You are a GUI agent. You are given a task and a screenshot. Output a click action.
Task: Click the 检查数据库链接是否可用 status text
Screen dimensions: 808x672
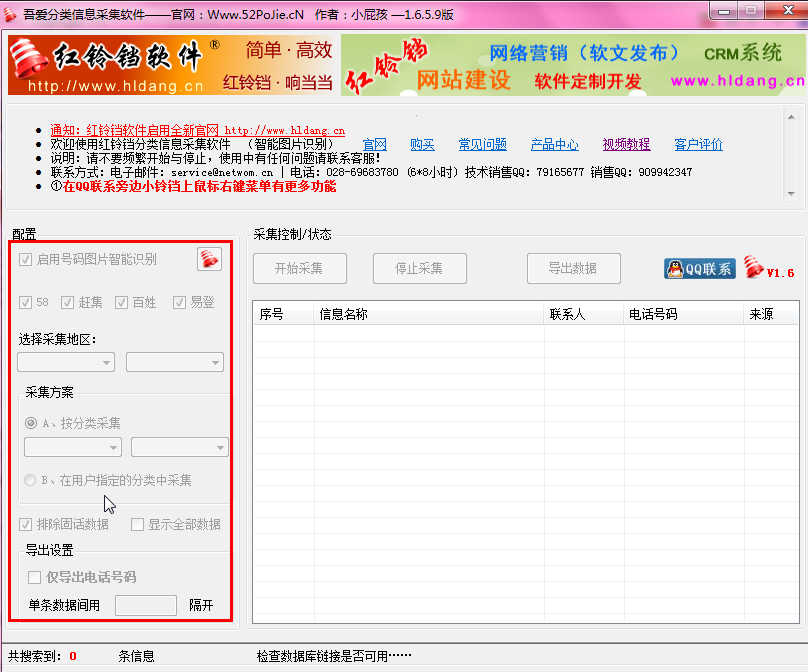pyautogui.click(x=334, y=656)
